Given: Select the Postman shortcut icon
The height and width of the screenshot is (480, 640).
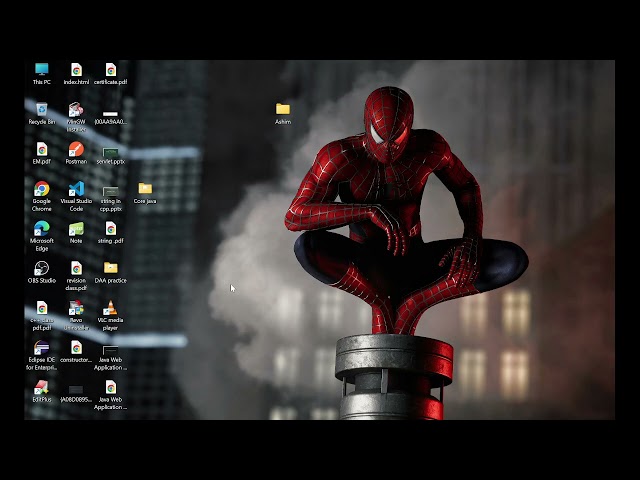Looking at the screenshot, I should point(76,153).
